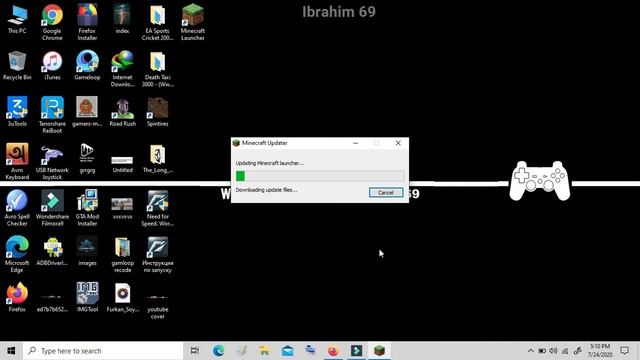Open Task View on taskbar
Screen dimensions: 640x360
point(195,351)
